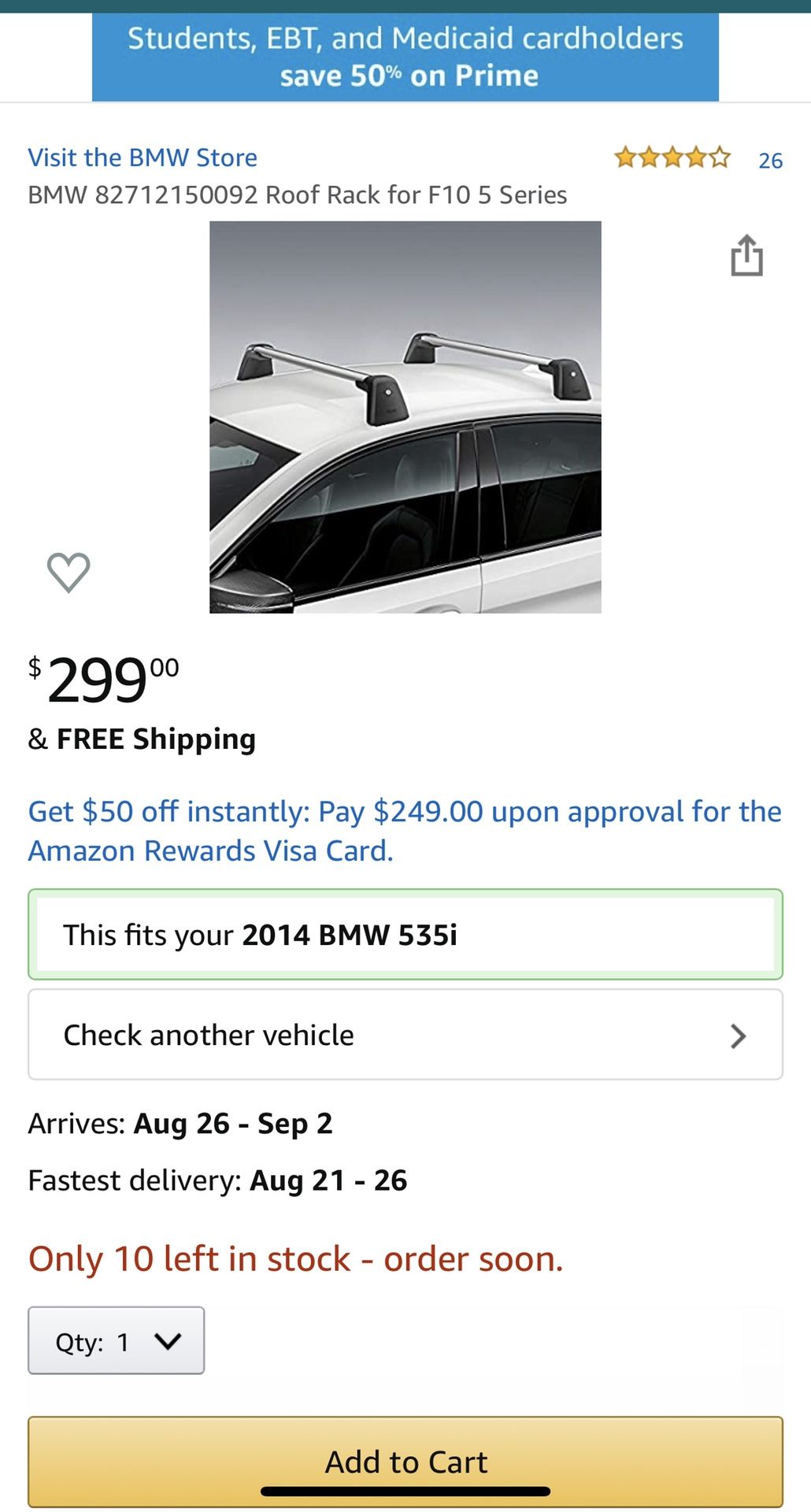This screenshot has width=811, height=1512.
Task: Tap the Qty dropdown arrow
Action: click(168, 1341)
